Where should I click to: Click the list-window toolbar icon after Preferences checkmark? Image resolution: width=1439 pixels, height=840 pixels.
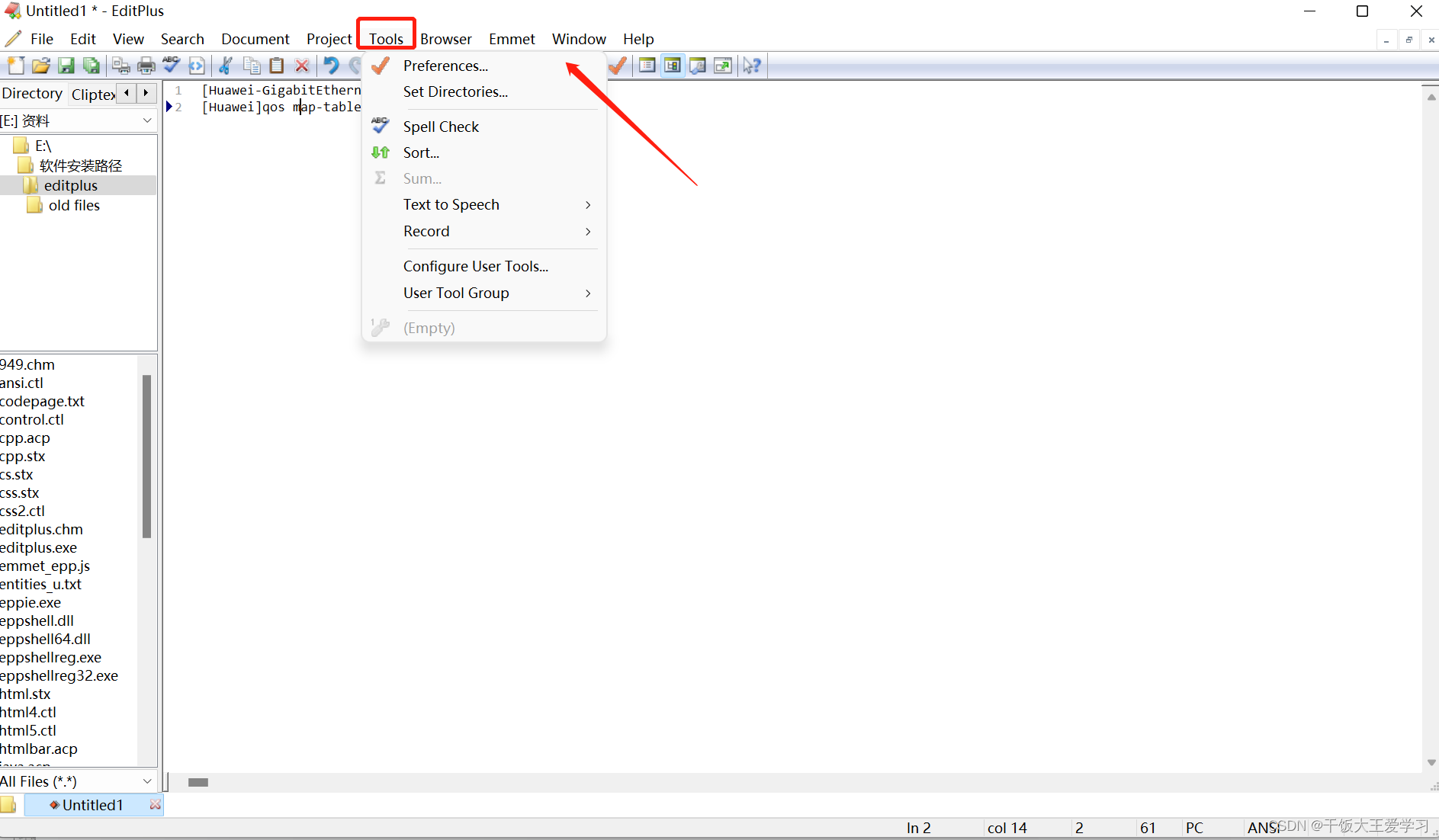pyautogui.click(x=647, y=66)
